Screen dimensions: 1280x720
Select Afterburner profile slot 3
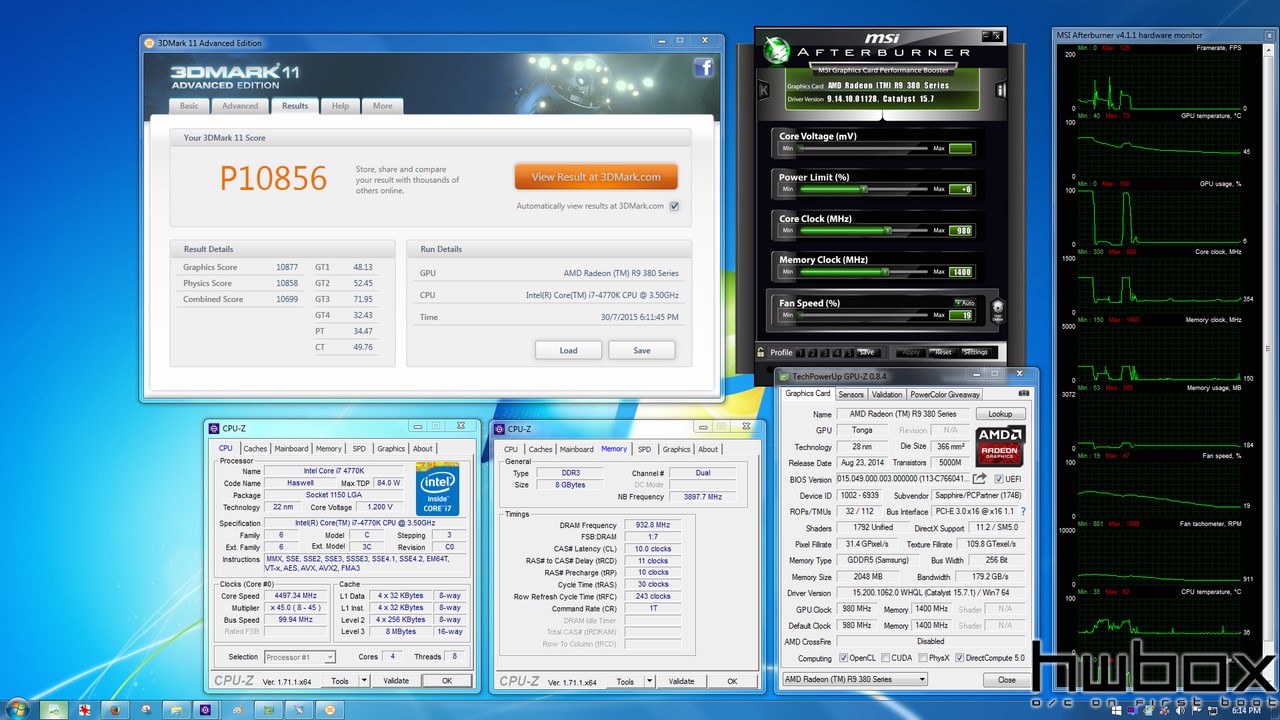tap(824, 352)
